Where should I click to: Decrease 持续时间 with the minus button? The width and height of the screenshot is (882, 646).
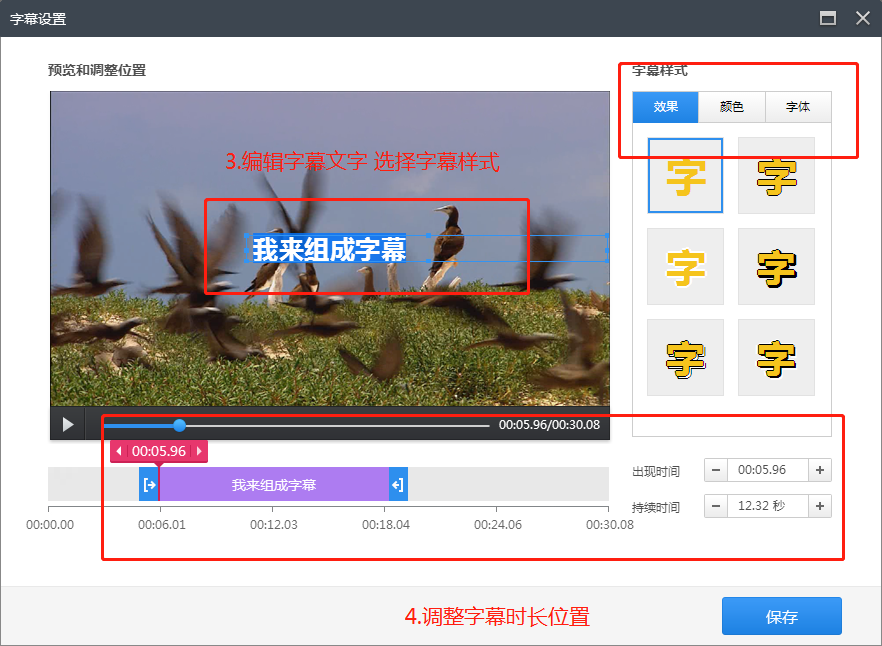pos(716,506)
